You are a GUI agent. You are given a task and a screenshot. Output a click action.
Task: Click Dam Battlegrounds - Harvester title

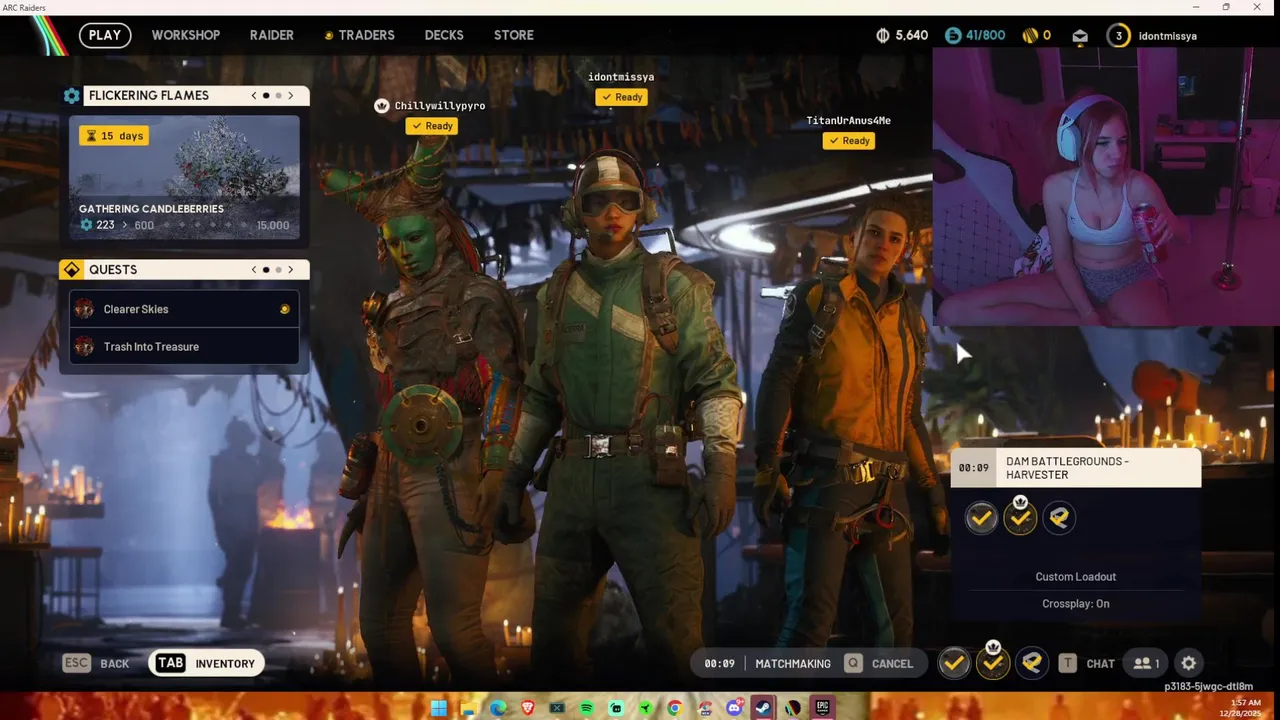point(1067,468)
